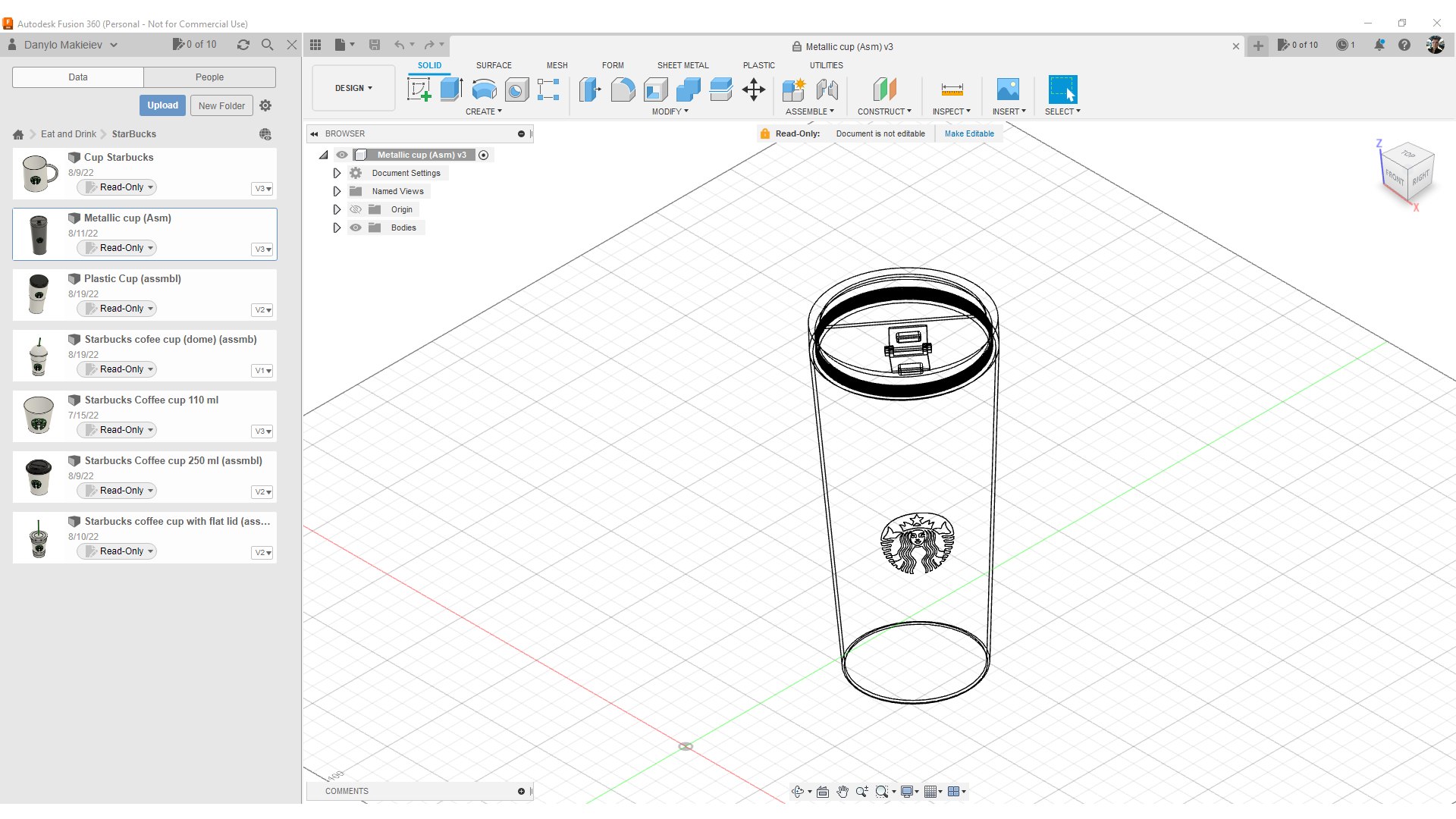Select the Create Sketch tool
Viewport: 1456px width, 819px height.
coord(419,89)
